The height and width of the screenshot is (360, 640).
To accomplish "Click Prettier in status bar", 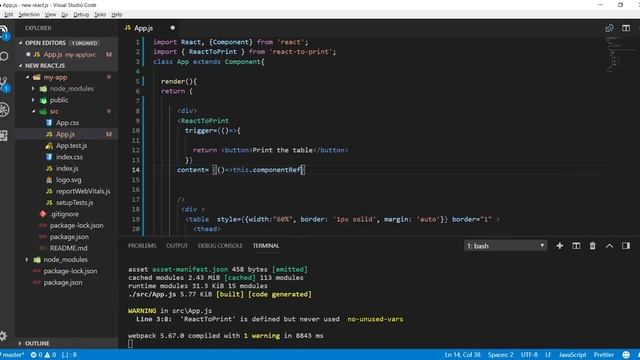I will [x=604, y=355].
